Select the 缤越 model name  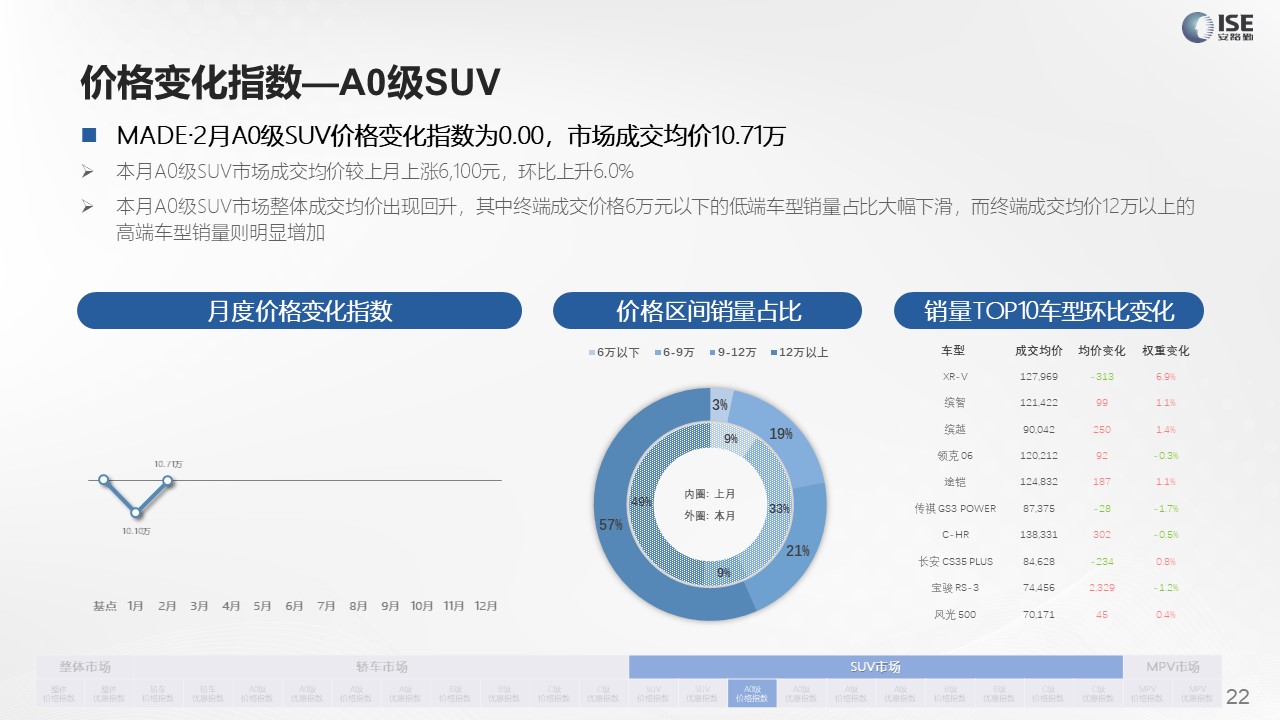tap(954, 430)
